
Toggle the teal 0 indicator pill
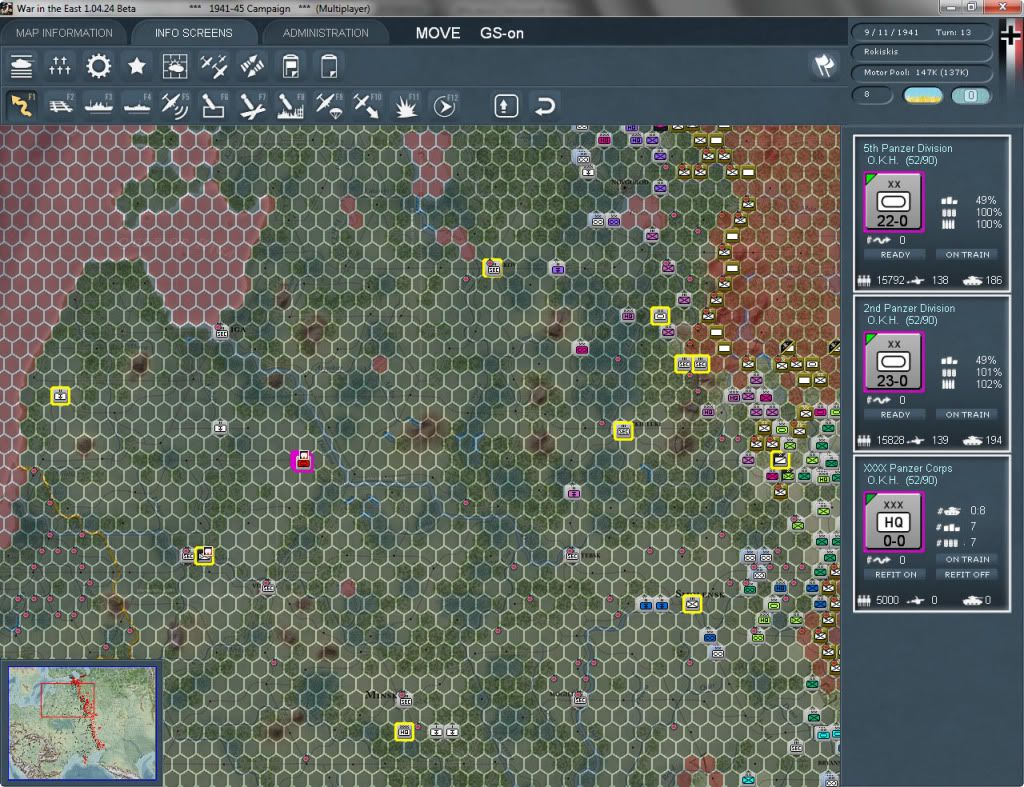[x=970, y=95]
